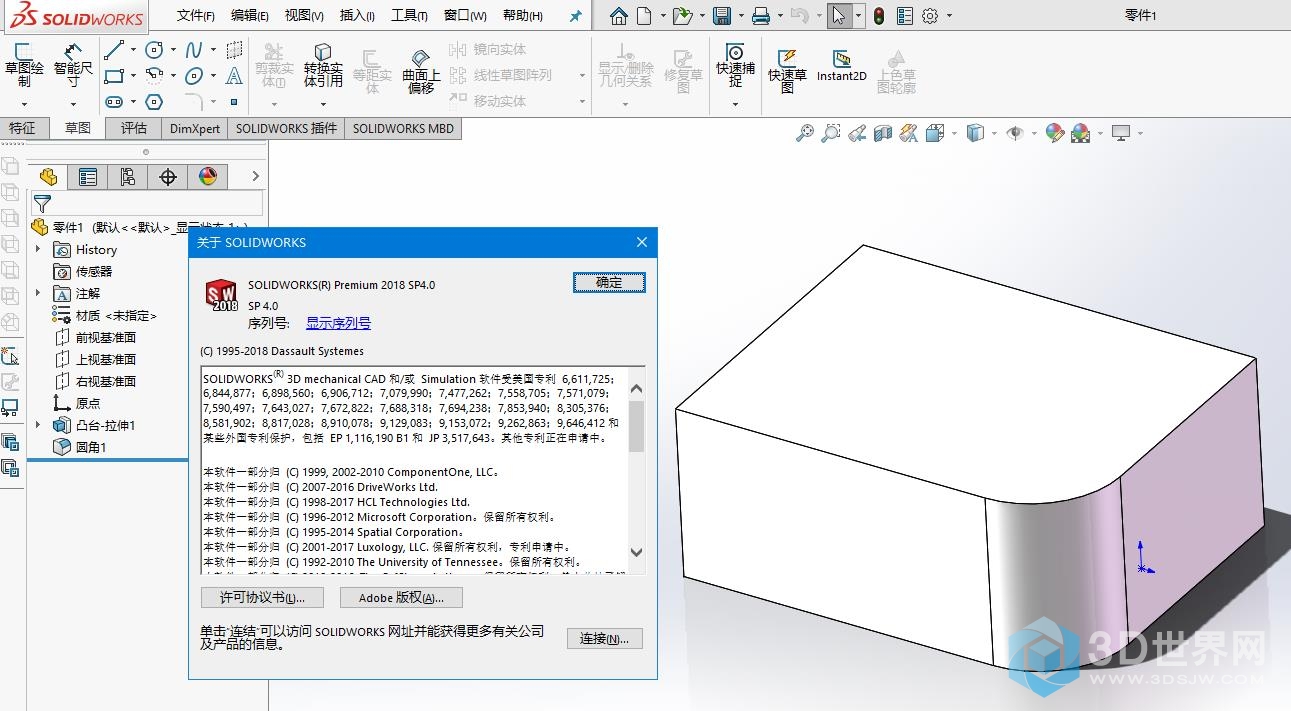This screenshot has width=1291, height=711.
Task: Click the Print icon
Action: (761, 16)
